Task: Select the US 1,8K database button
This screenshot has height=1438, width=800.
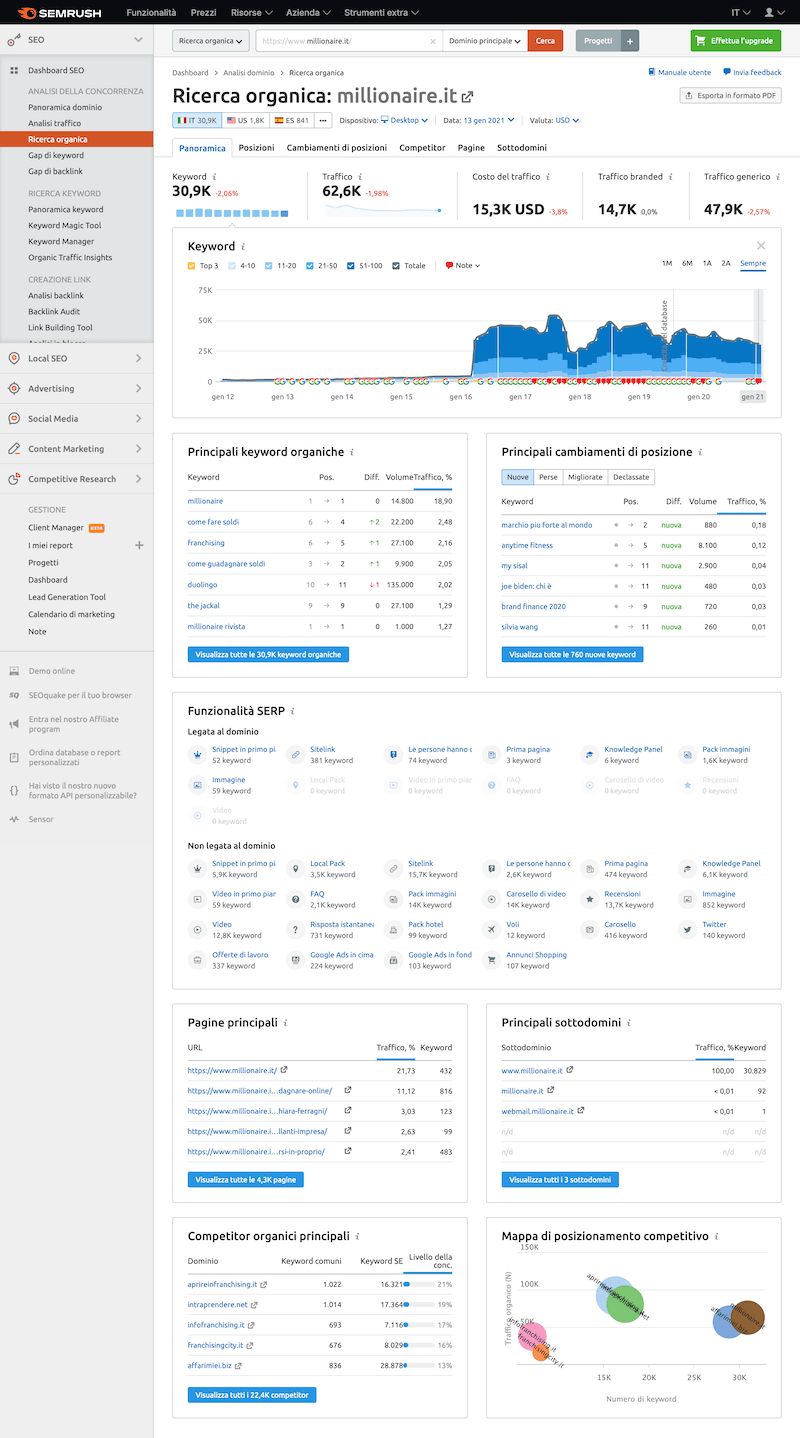Action: coord(246,120)
